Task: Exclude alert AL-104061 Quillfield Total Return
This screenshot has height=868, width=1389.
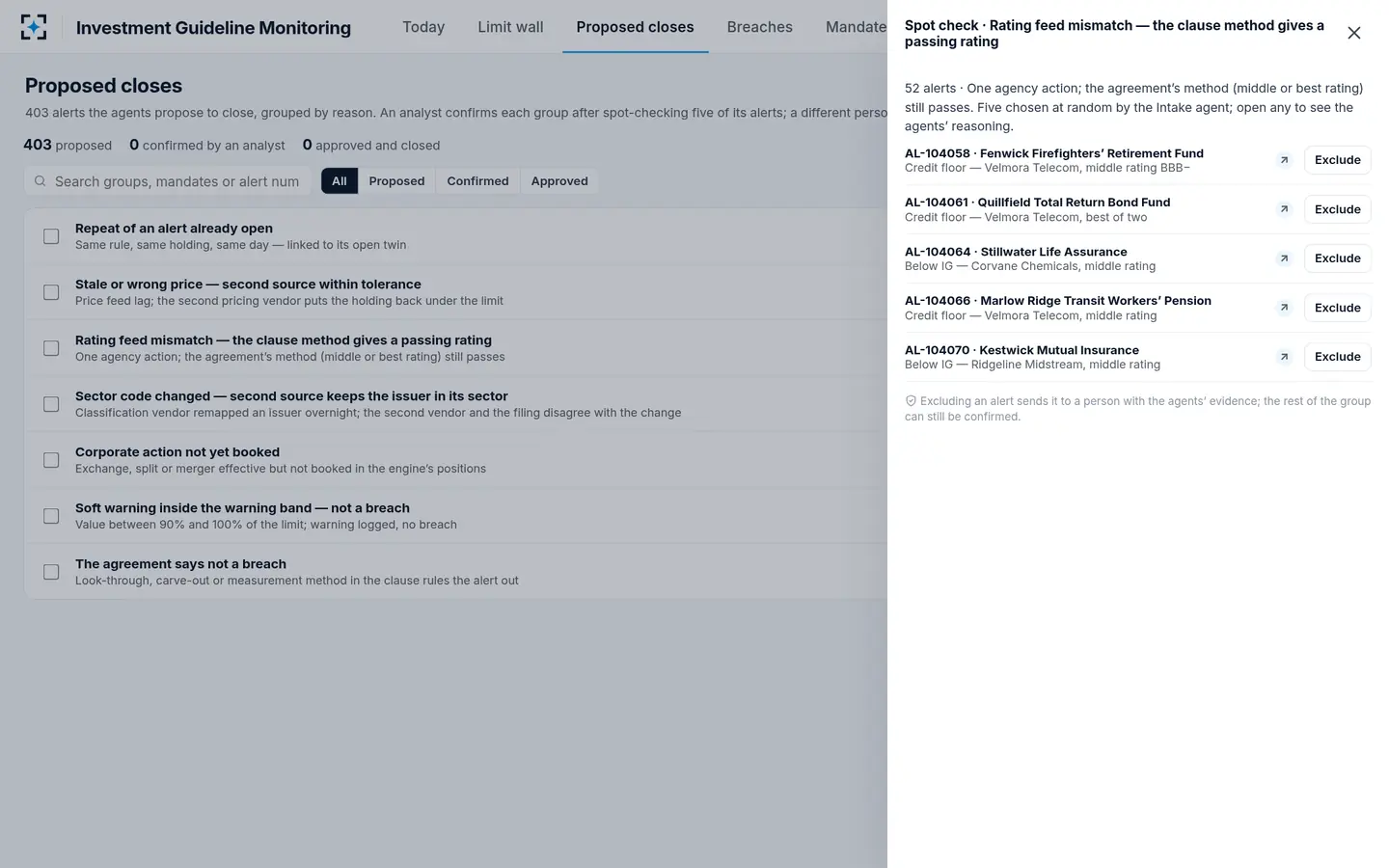Action: coord(1337,209)
